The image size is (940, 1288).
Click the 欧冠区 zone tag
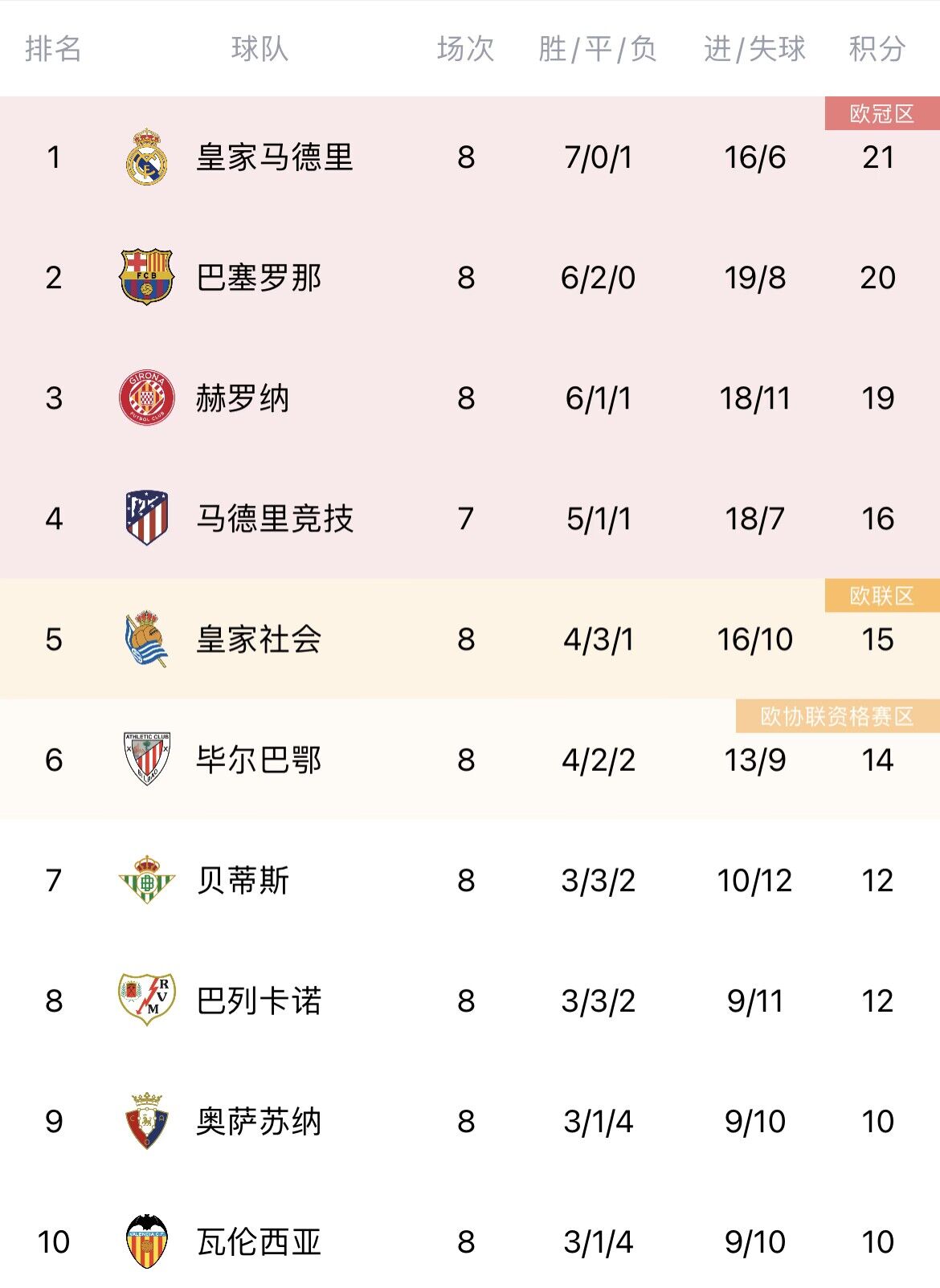[x=882, y=113]
